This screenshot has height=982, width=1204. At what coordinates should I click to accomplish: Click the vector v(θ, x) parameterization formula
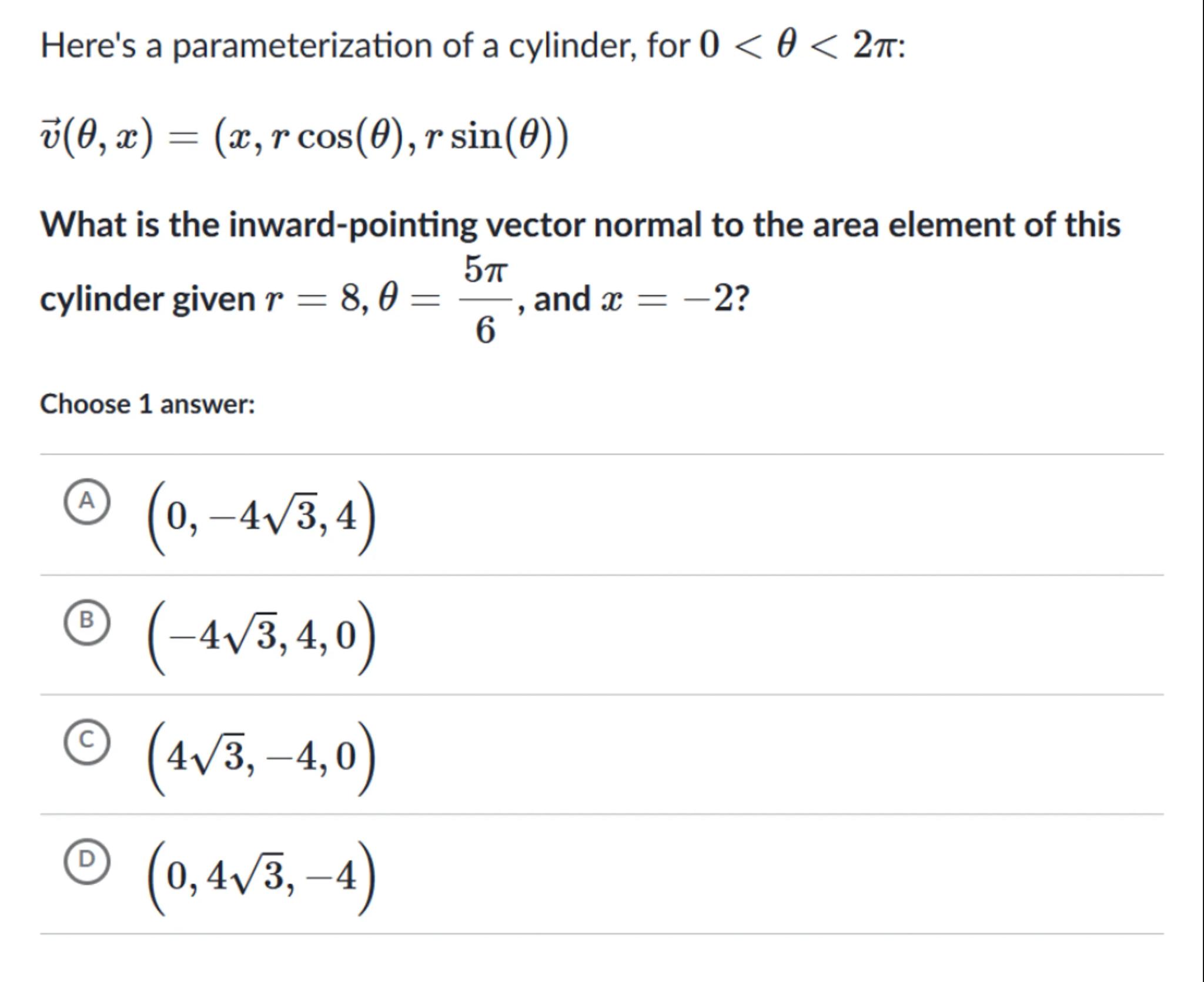[304, 138]
